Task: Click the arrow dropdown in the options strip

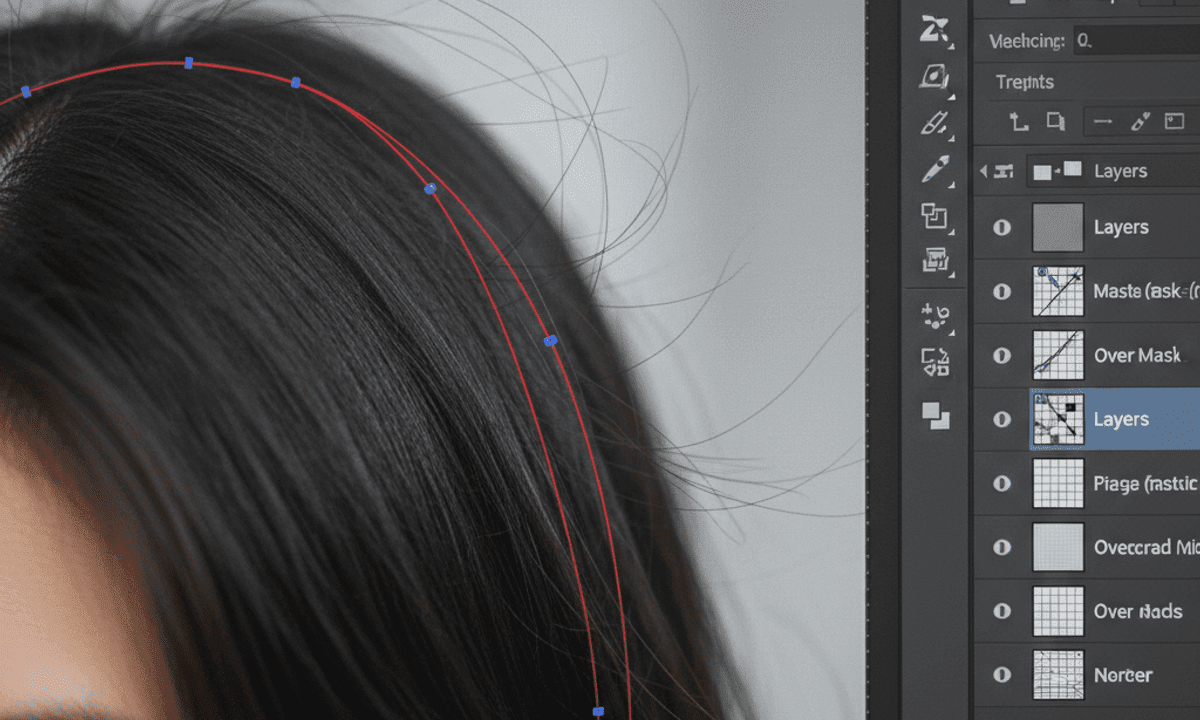Action: [1103, 121]
